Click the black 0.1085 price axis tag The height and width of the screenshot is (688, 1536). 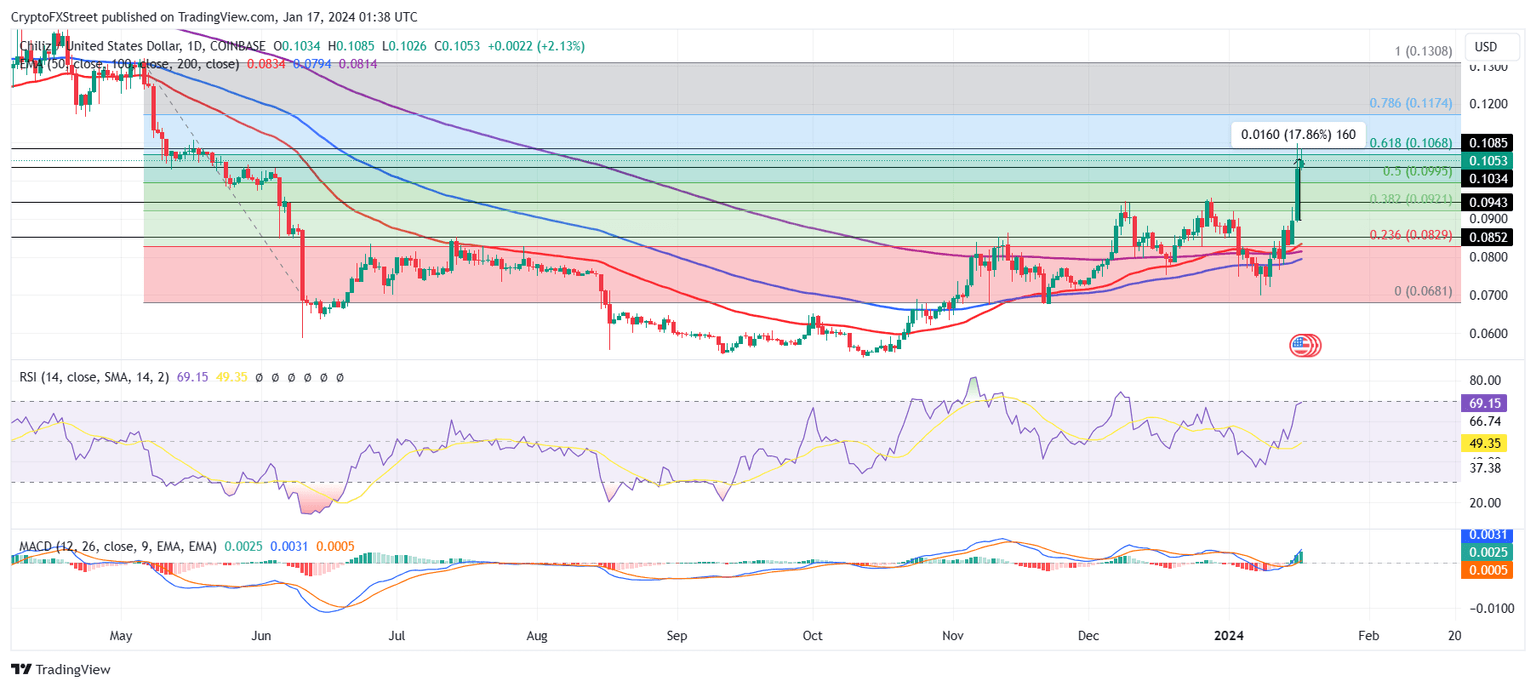coord(1485,143)
